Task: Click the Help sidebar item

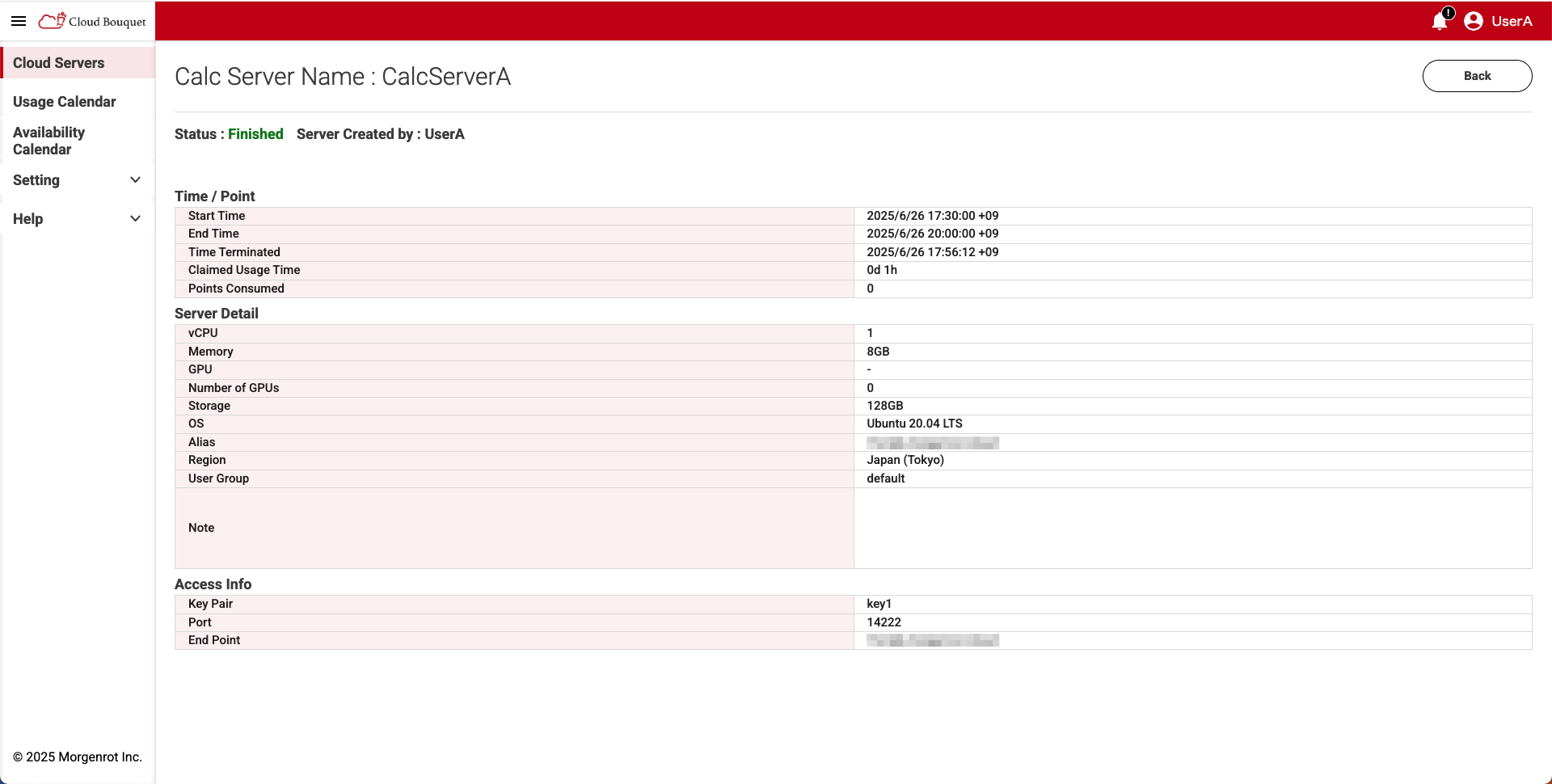Action: (x=28, y=219)
